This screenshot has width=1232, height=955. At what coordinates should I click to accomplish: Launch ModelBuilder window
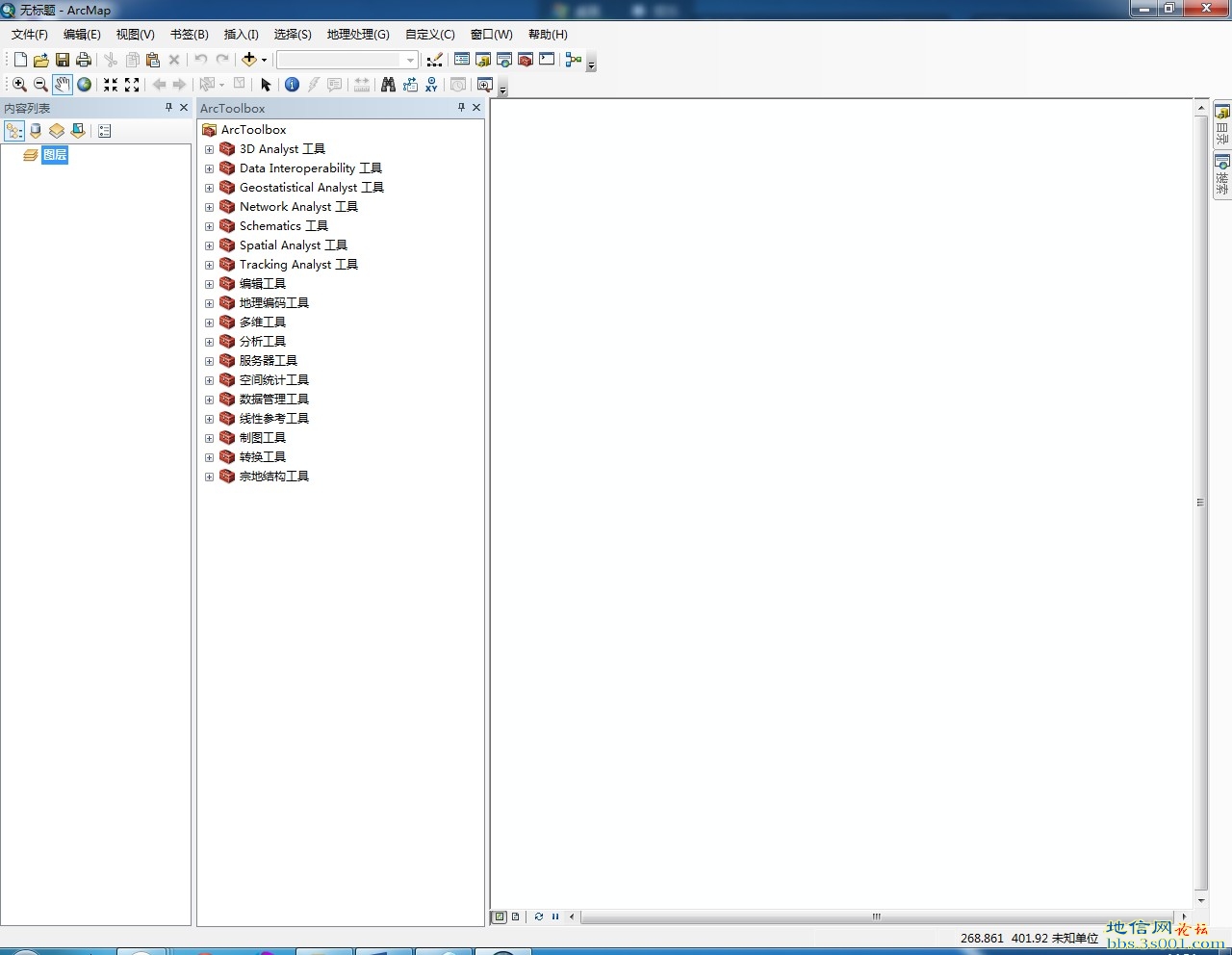click(x=574, y=60)
